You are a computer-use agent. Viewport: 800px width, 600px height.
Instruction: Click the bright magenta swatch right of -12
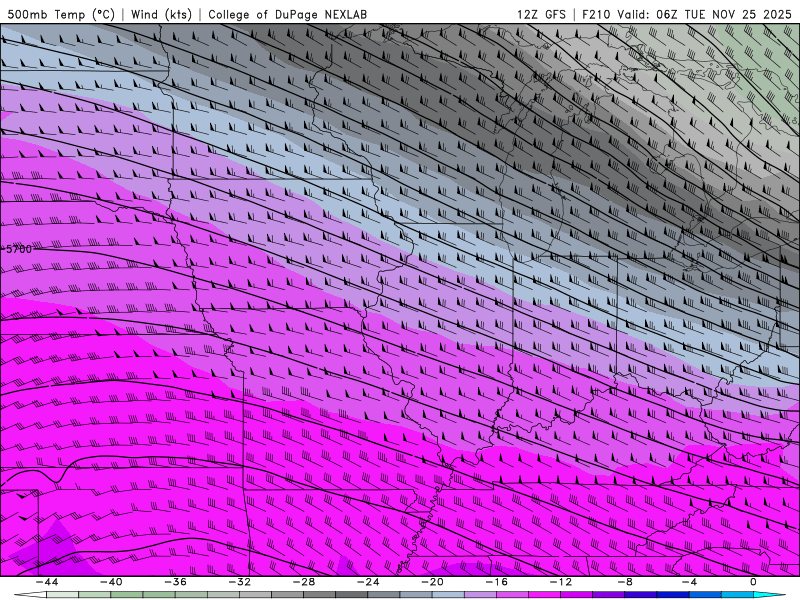click(577, 595)
